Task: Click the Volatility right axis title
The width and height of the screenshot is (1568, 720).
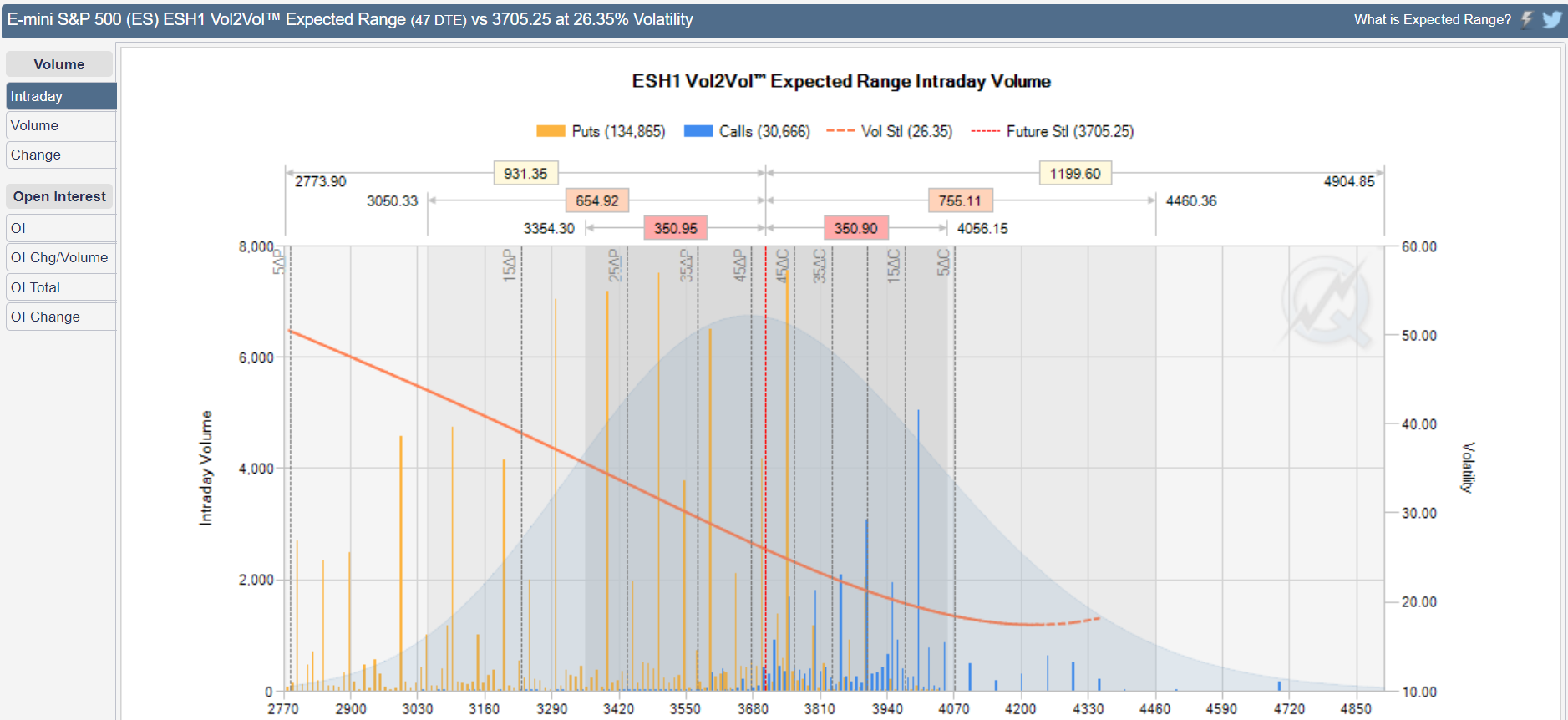Action: pos(1468,468)
